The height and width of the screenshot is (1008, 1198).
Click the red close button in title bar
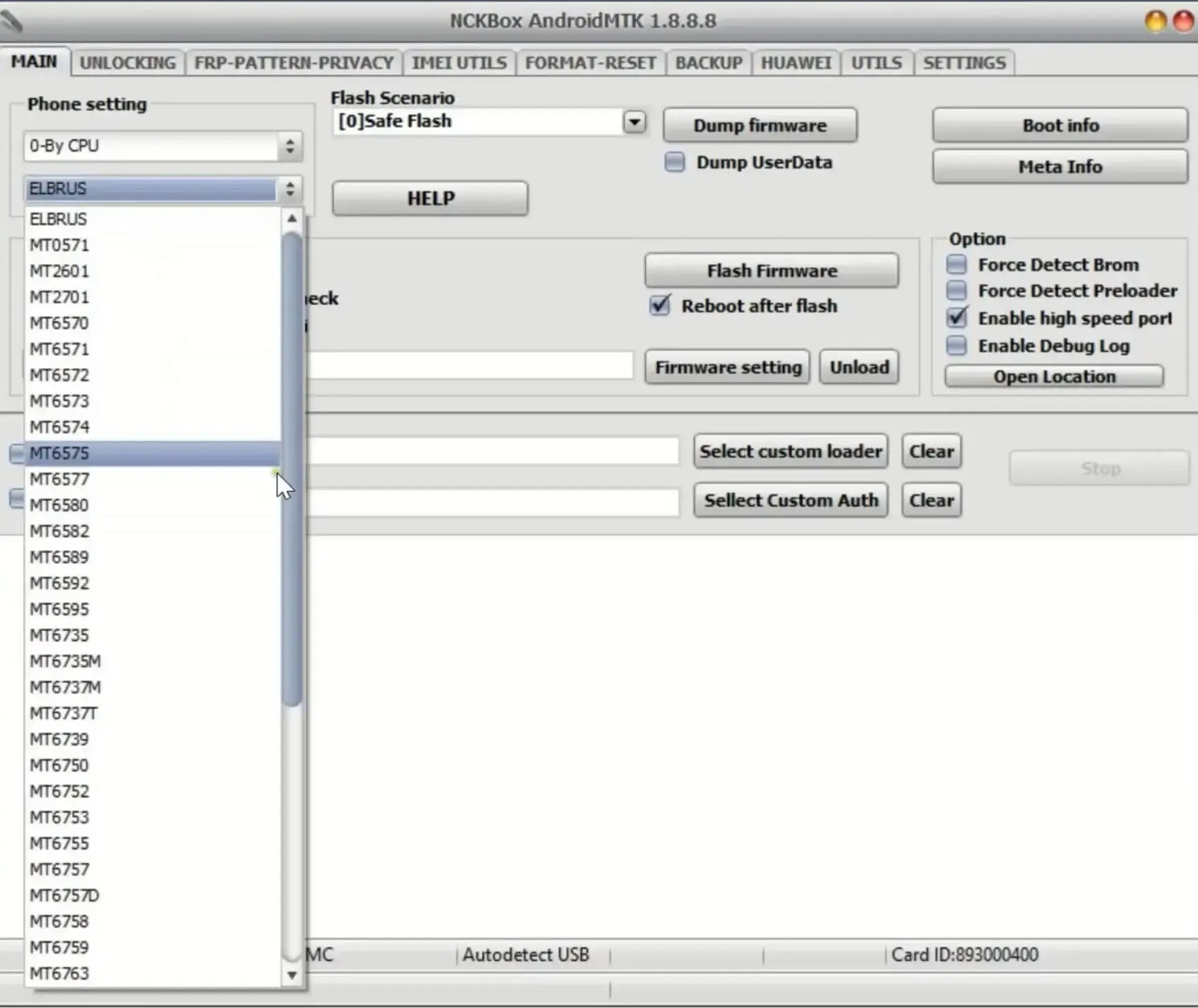pos(1184,21)
